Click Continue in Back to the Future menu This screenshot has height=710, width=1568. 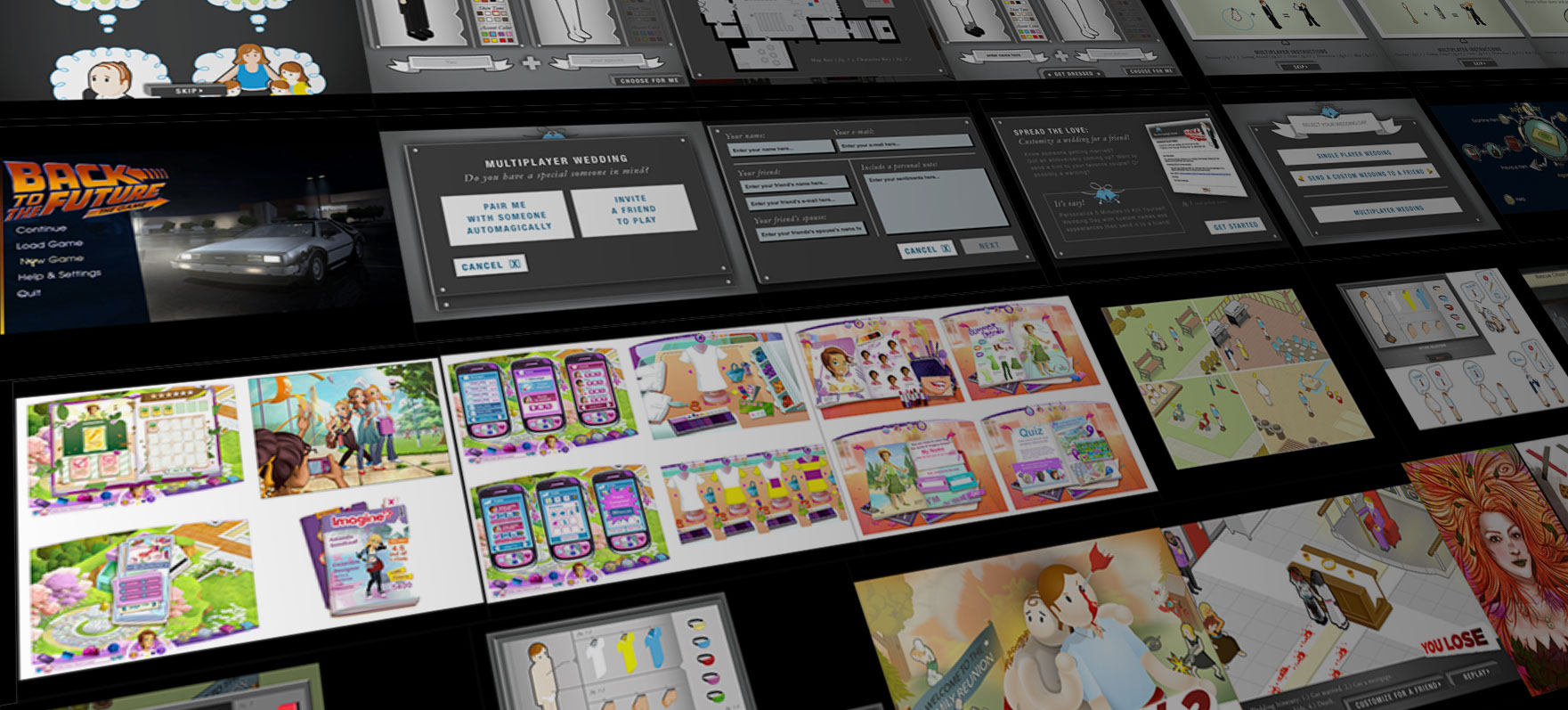pyautogui.click(x=41, y=229)
